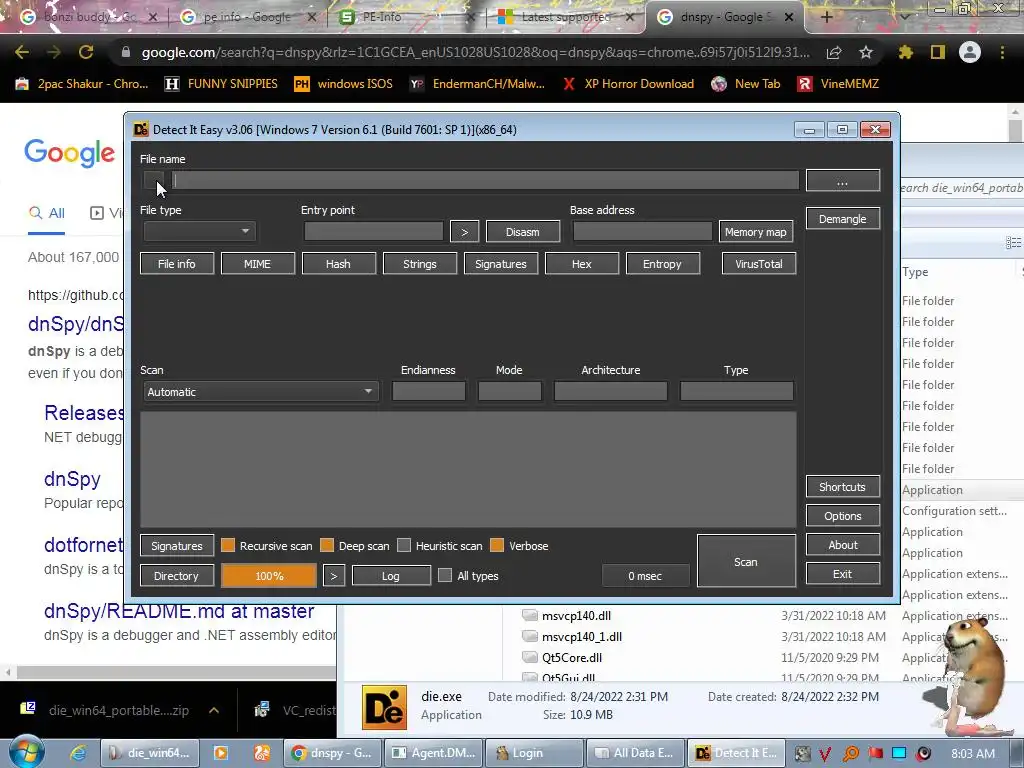This screenshot has width=1024, height=768.
Task: Open the VineMEMZ bookmark
Action: click(839, 84)
